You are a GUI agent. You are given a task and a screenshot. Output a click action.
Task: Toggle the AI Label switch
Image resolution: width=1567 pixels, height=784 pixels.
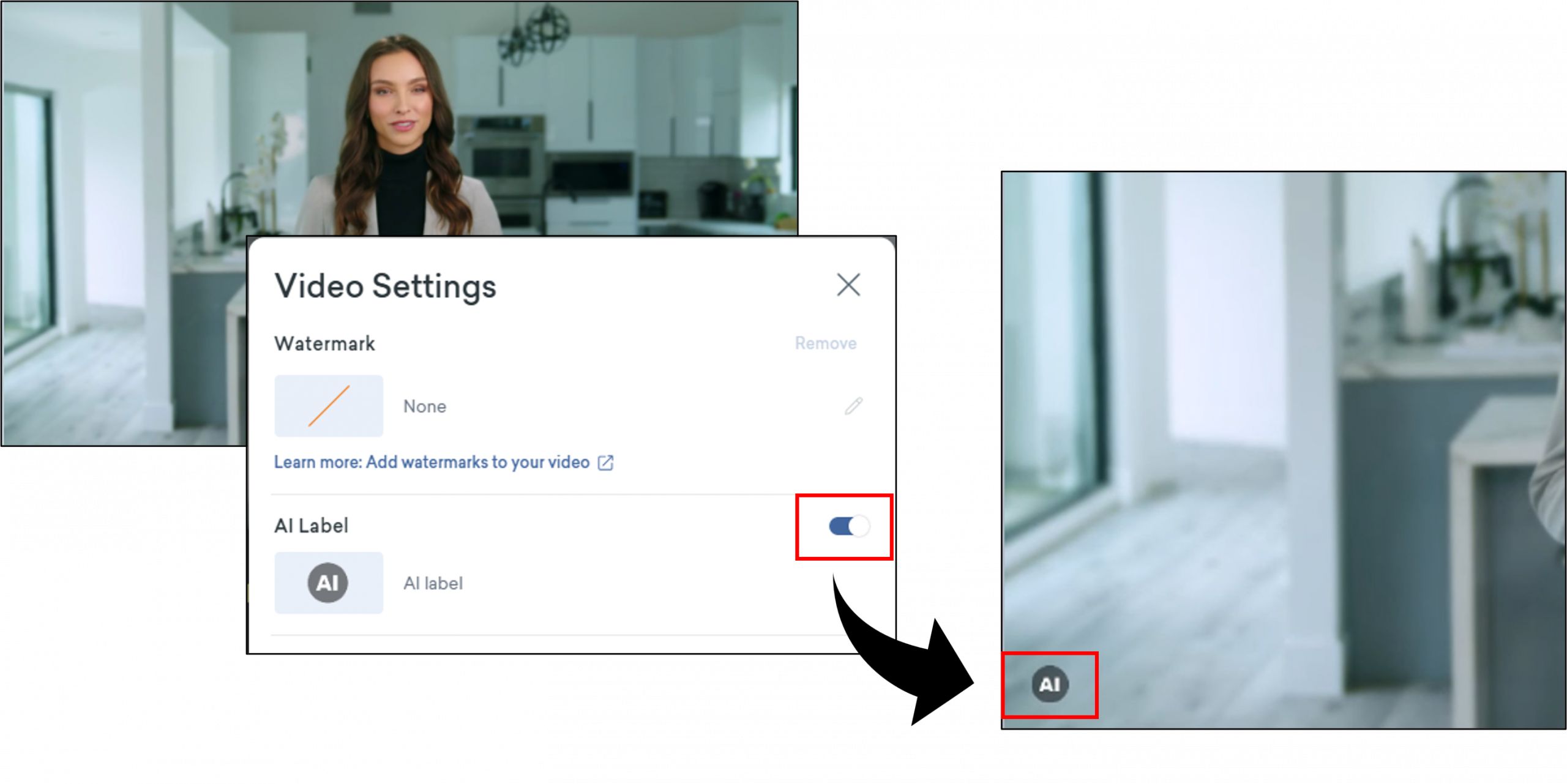pyautogui.click(x=848, y=526)
